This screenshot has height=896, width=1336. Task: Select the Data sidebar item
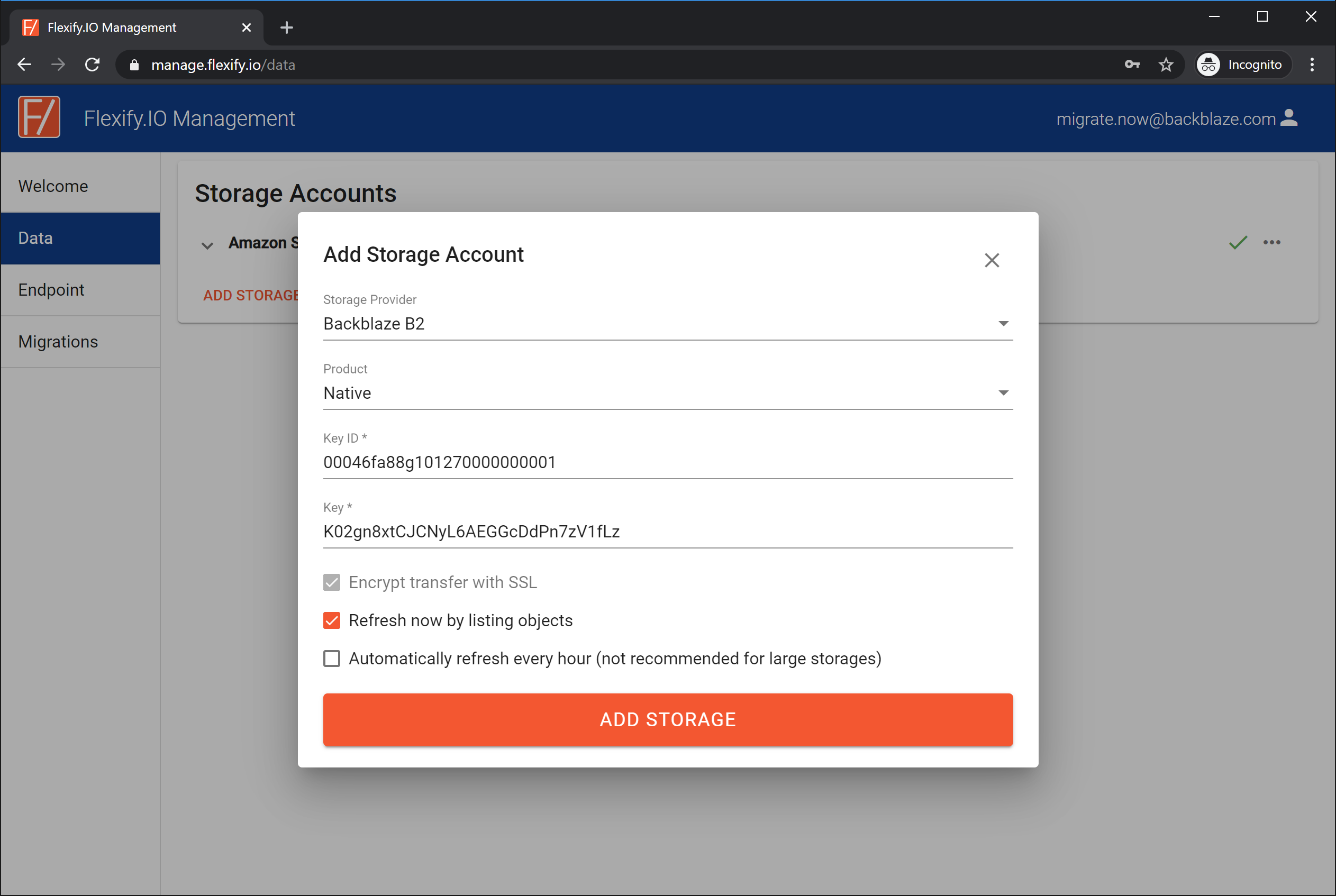click(80, 239)
